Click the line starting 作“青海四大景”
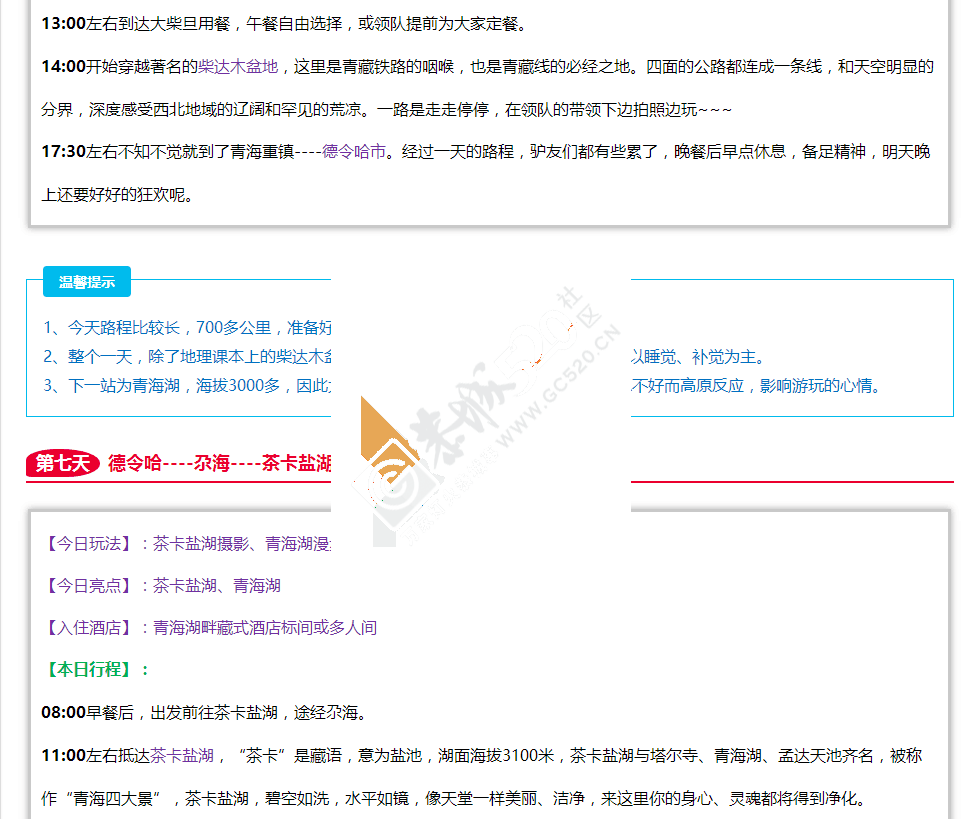The width and height of the screenshot is (962, 819). (x=453, y=798)
